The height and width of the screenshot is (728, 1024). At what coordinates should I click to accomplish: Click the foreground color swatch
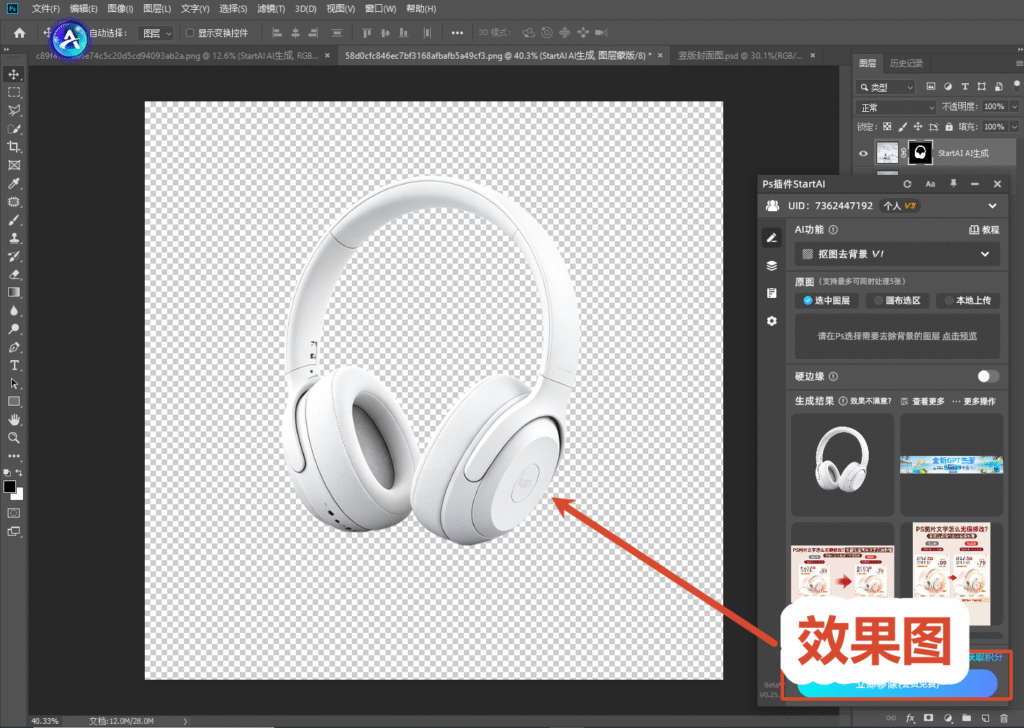10,486
